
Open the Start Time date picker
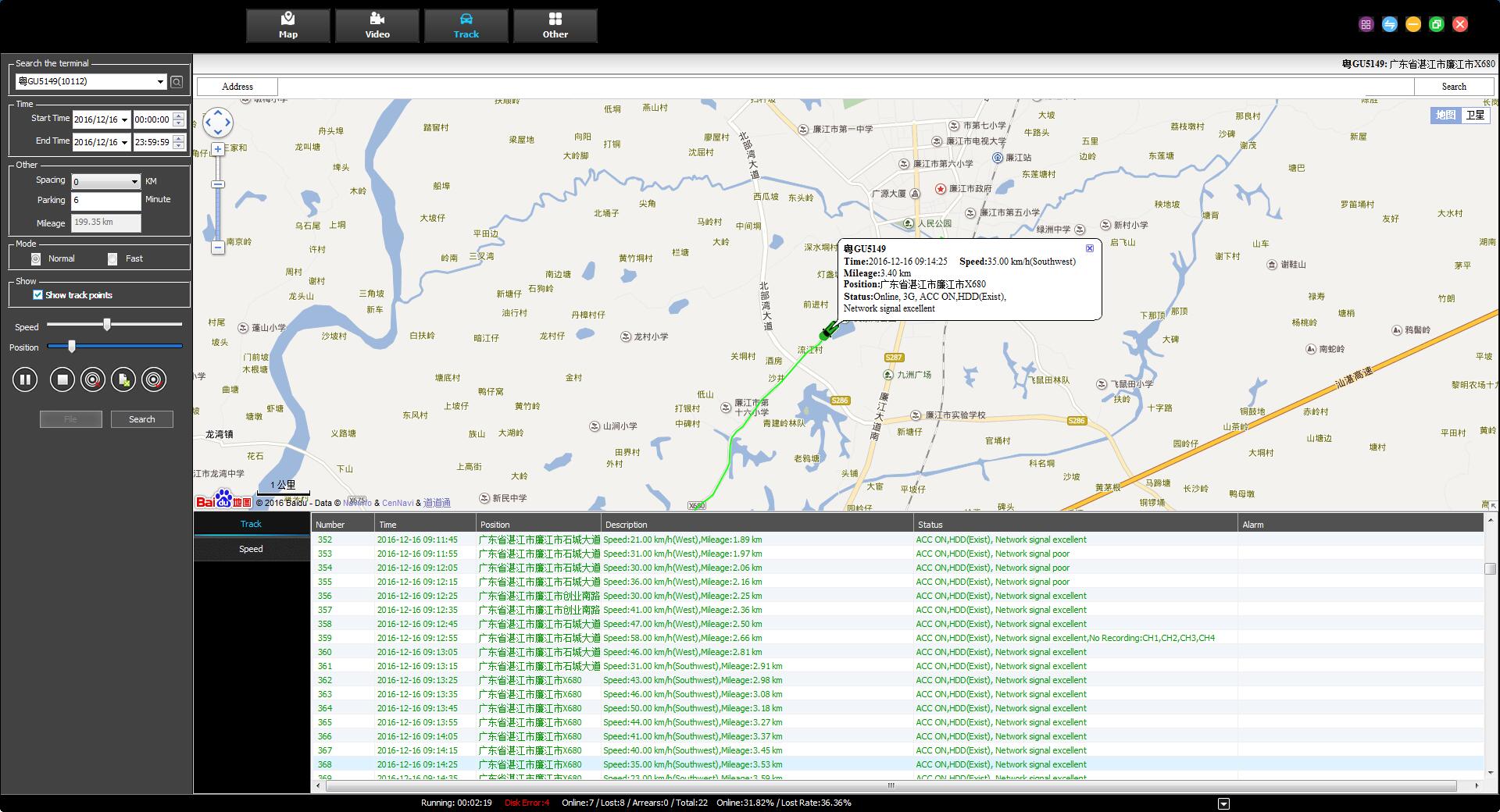coord(124,120)
